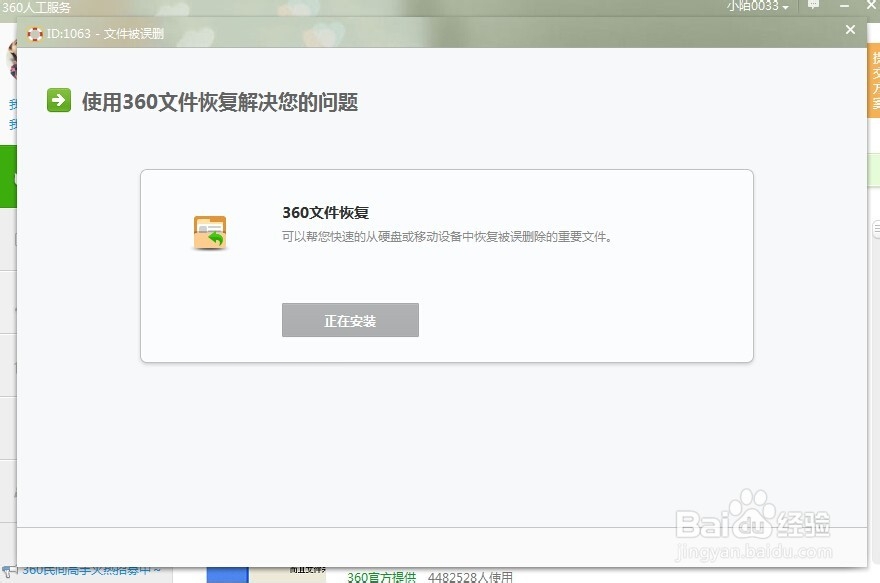Click the green arrow icon beside the heading
This screenshot has height=583, width=880.
[59, 100]
